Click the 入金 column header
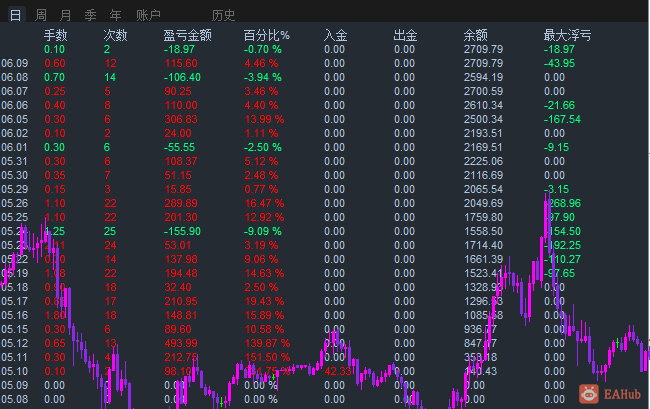This screenshot has height=409, width=650. pos(336,35)
